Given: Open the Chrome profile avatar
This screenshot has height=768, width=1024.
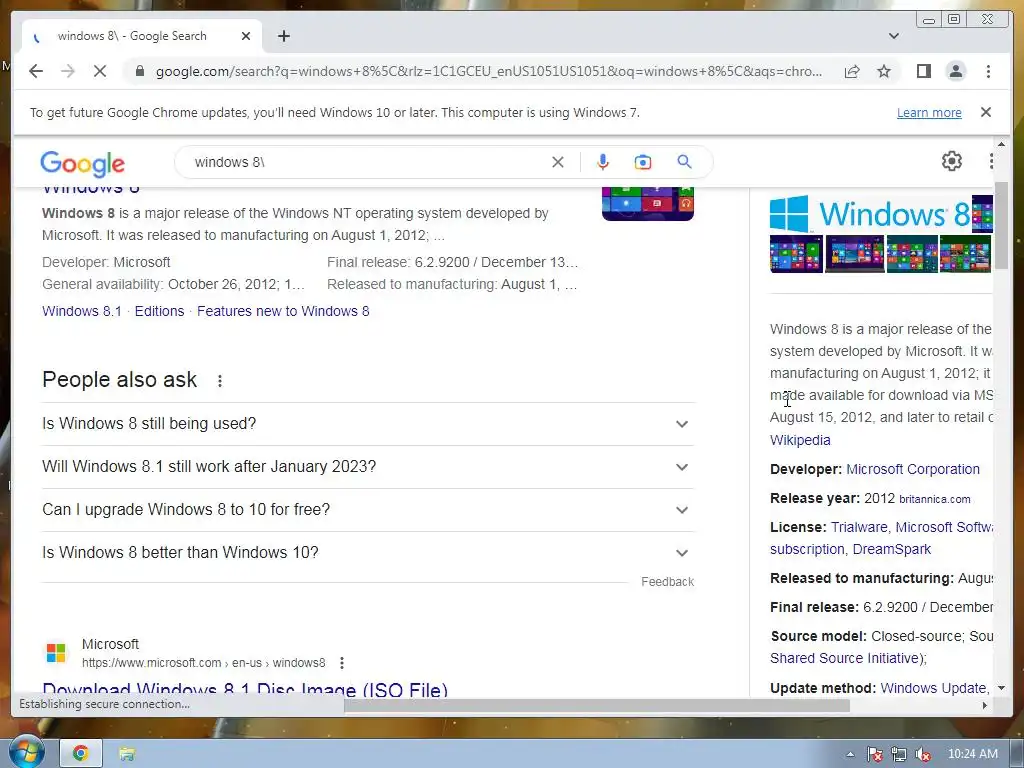Looking at the screenshot, I should tap(955, 71).
